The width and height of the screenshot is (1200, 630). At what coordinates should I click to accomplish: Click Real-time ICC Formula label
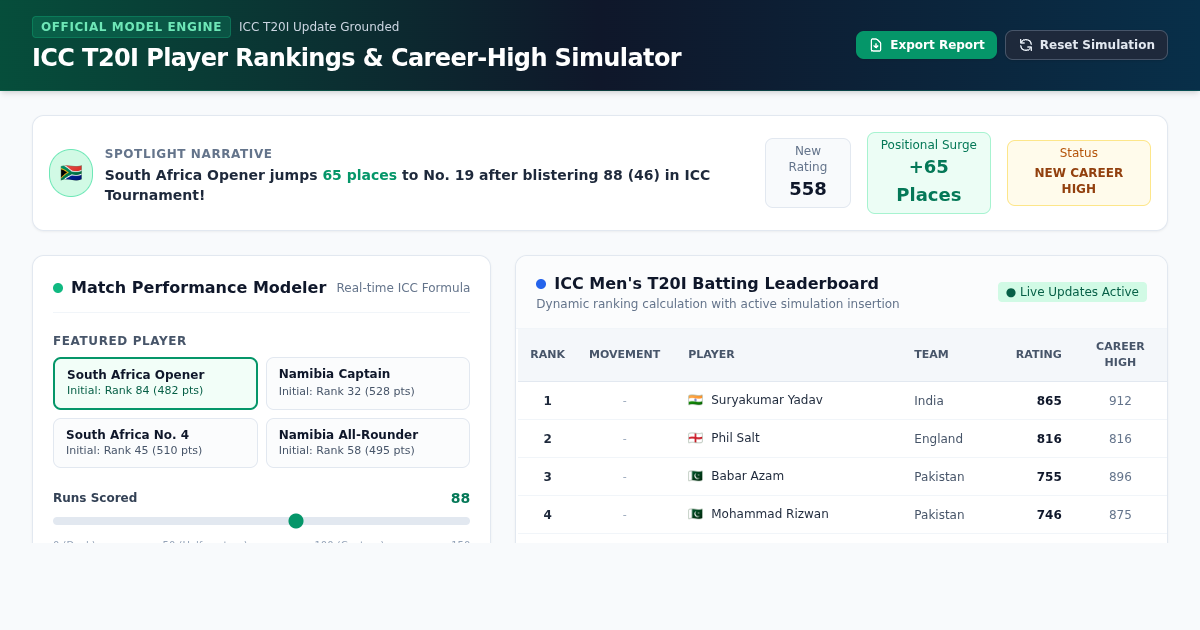pyautogui.click(x=403, y=288)
